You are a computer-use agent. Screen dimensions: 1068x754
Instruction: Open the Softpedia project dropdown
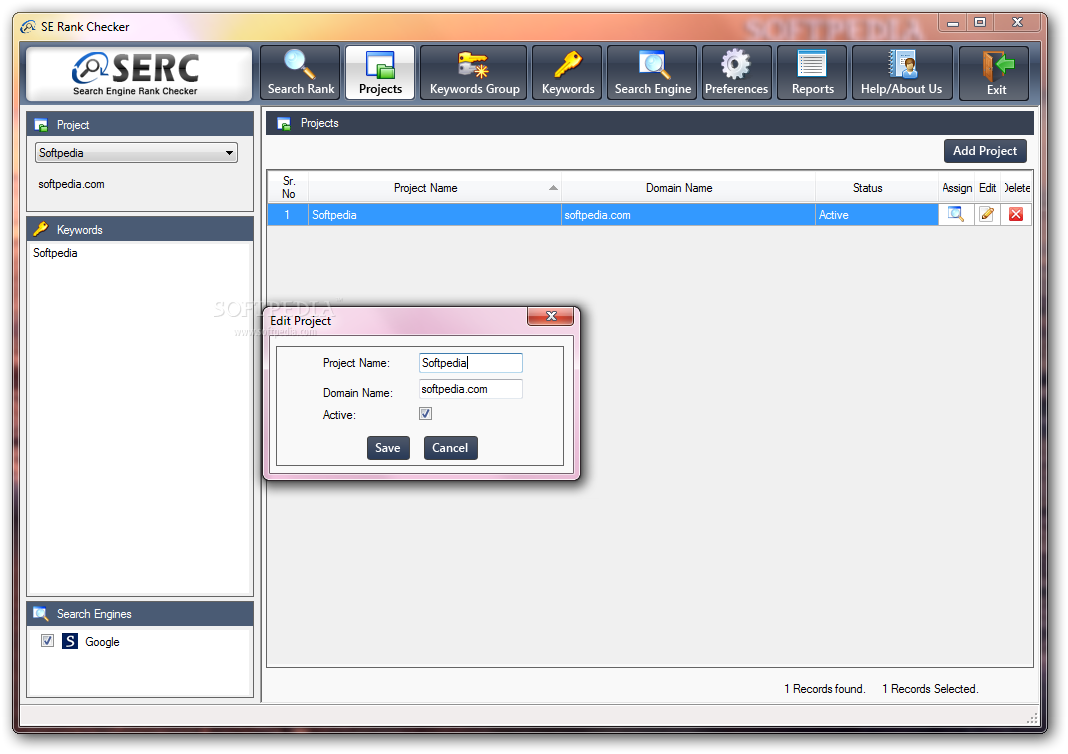pyautogui.click(x=136, y=153)
